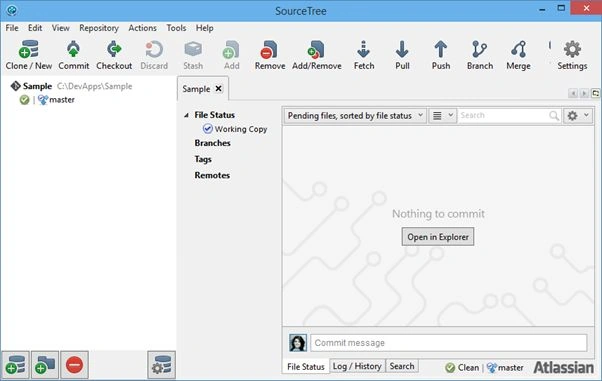Click the user avatar beside commit message
The width and height of the screenshot is (602, 381).
coord(298,343)
